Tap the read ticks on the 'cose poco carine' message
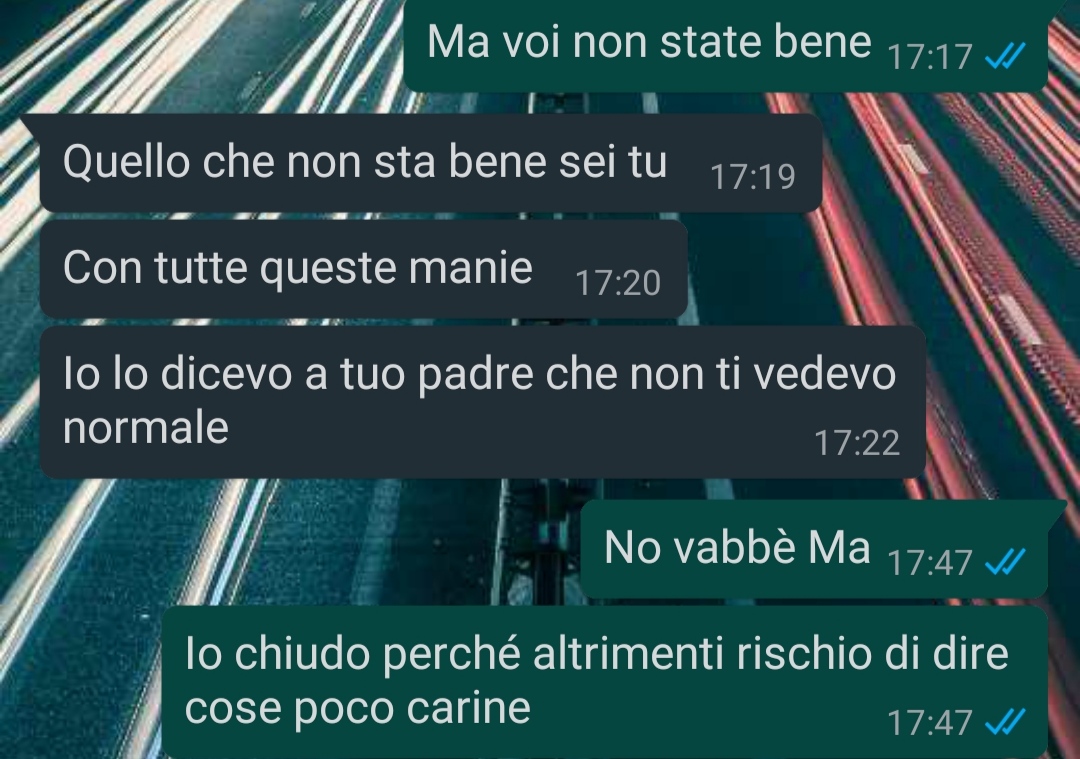Image resolution: width=1080 pixels, height=759 pixels. point(1005,722)
